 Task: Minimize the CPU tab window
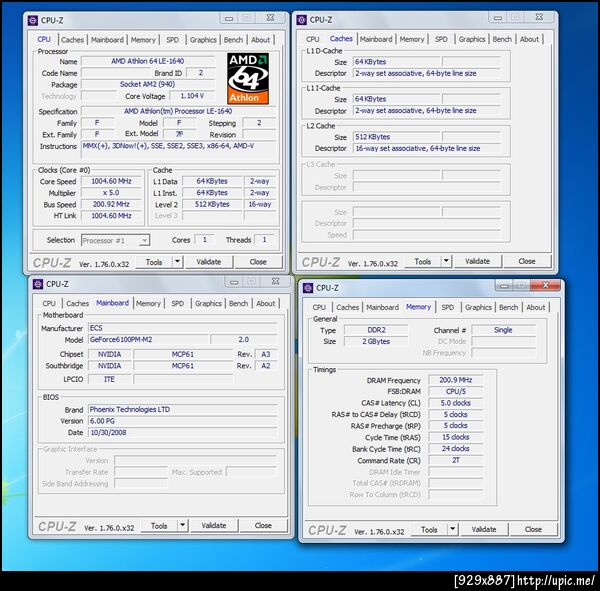coord(229,18)
